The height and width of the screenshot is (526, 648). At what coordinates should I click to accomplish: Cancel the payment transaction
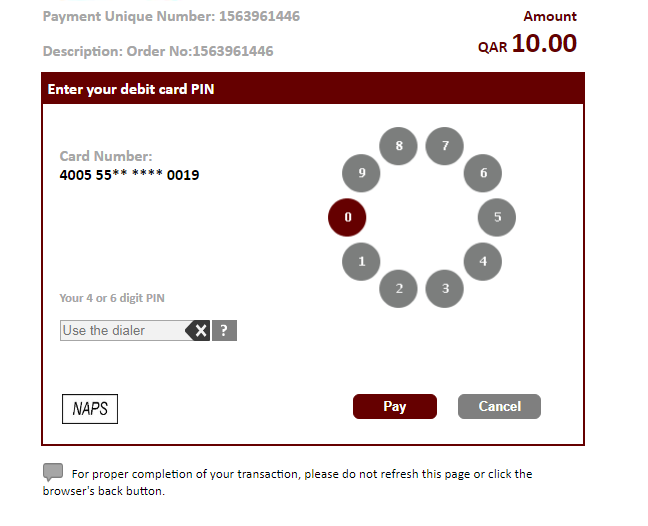pyautogui.click(x=499, y=407)
